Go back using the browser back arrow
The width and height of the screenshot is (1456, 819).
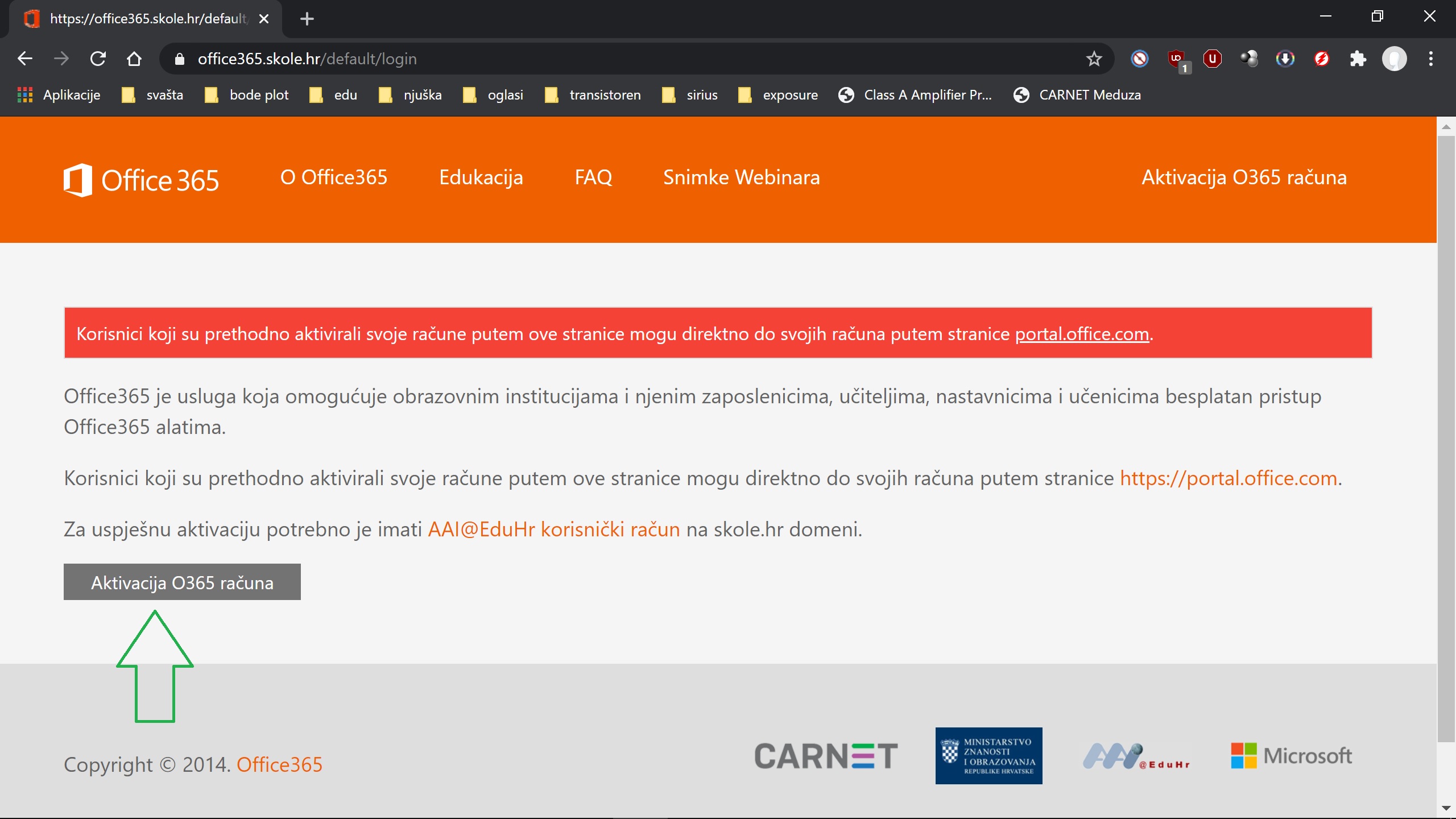(x=25, y=59)
